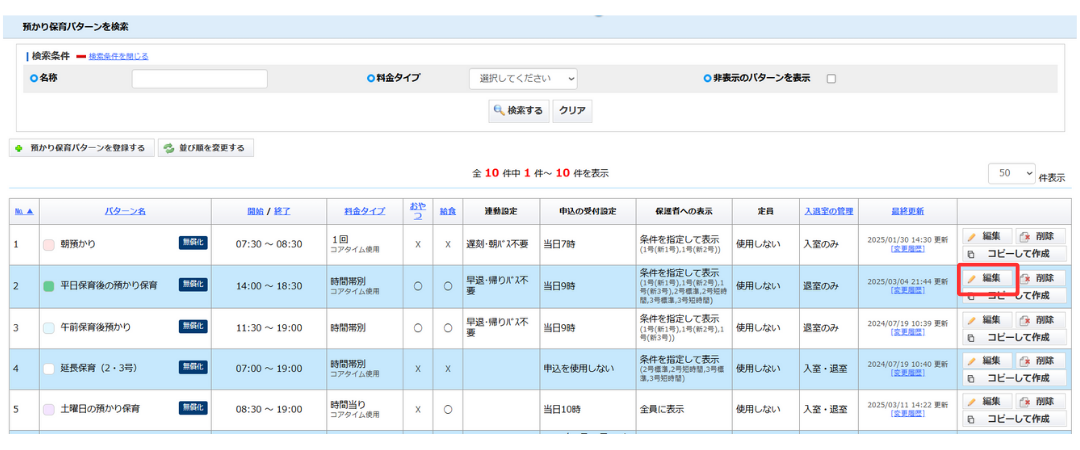Click コピーして作成 for 朝預かり row
This screenshot has height=450, width=1080.
[1014, 253]
